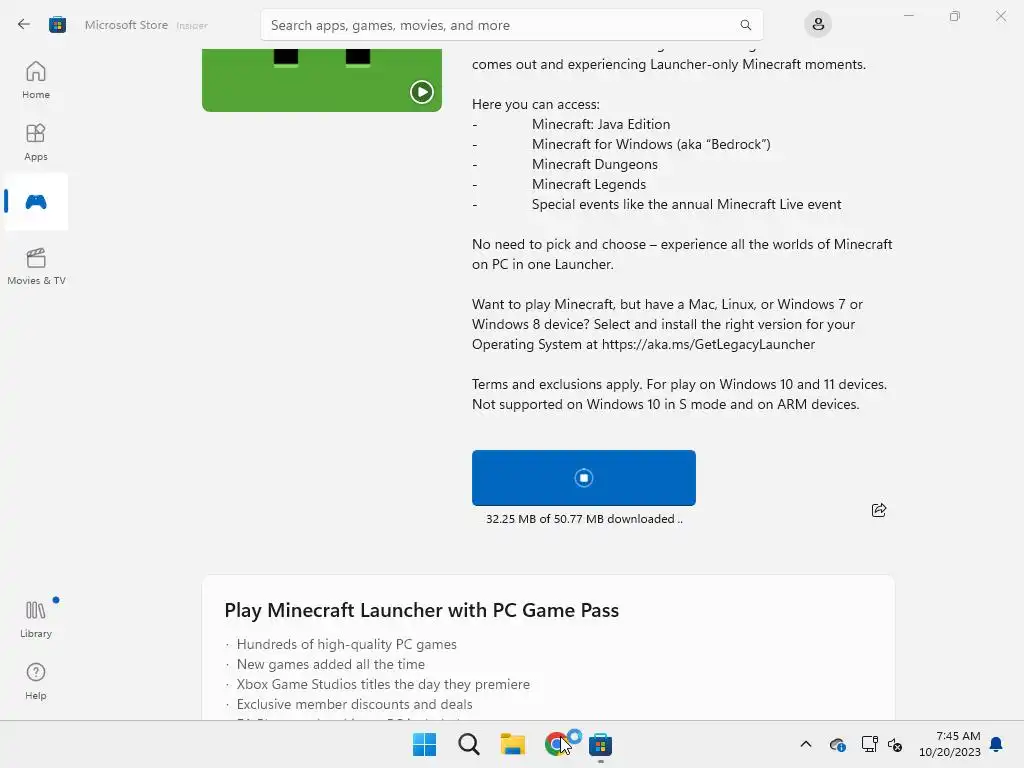The width and height of the screenshot is (1024, 768).
Task: Stop the Minecraft Launcher download
Action: (x=584, y=477)
